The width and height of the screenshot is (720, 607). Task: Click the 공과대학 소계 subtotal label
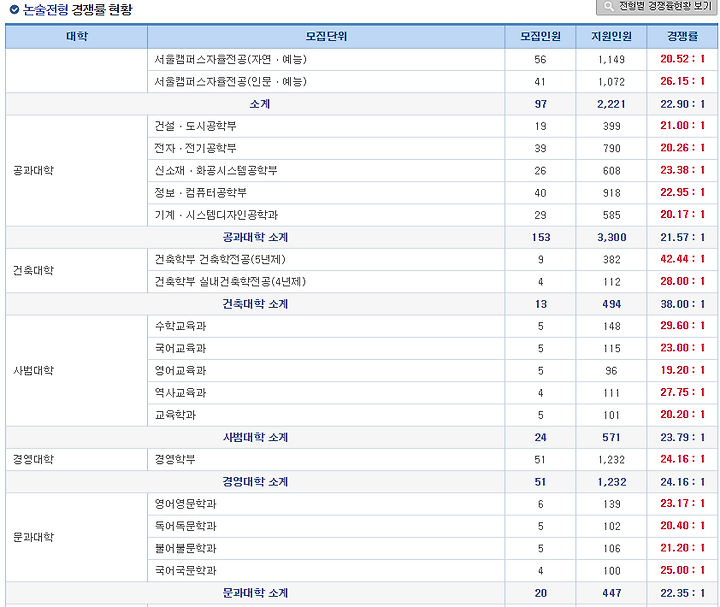point(255,237)
